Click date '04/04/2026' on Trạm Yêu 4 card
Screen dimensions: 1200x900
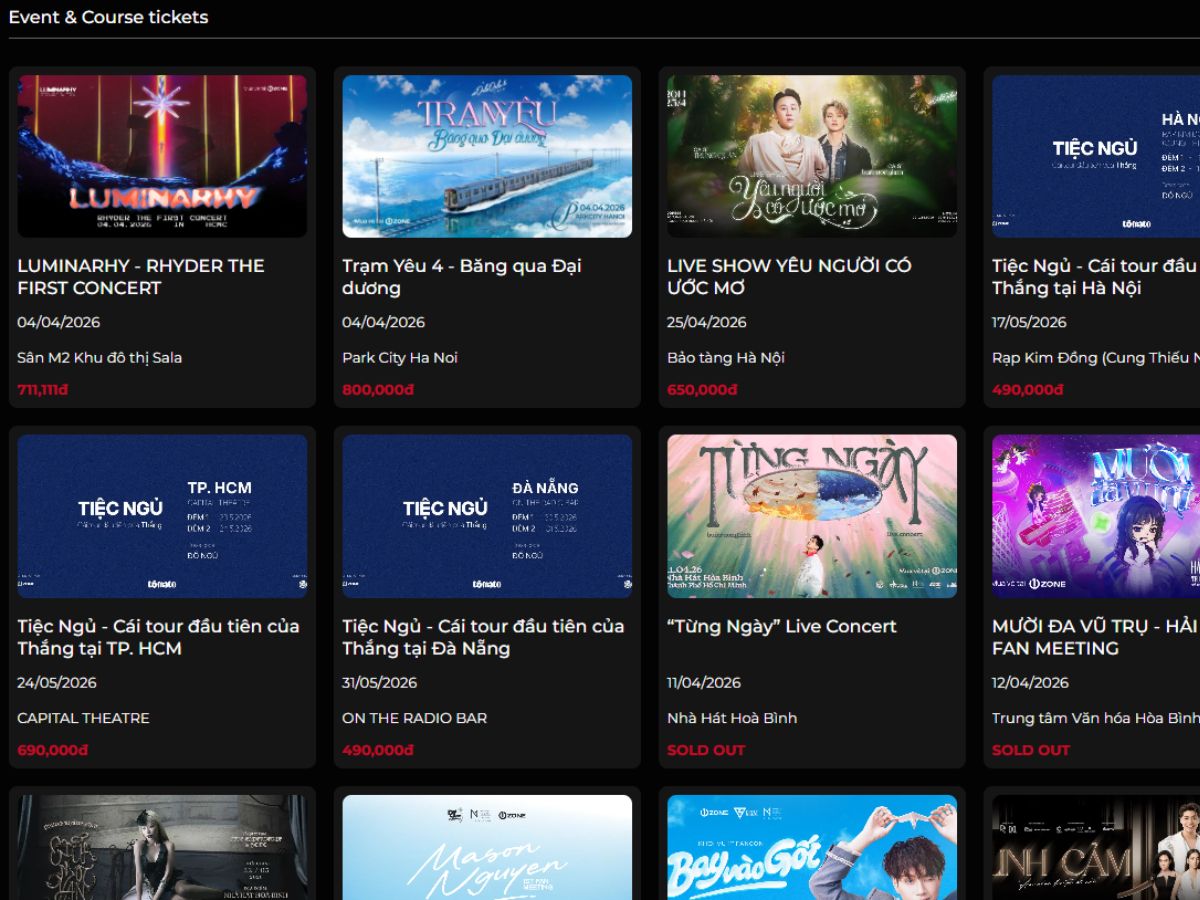coord(384,322)
